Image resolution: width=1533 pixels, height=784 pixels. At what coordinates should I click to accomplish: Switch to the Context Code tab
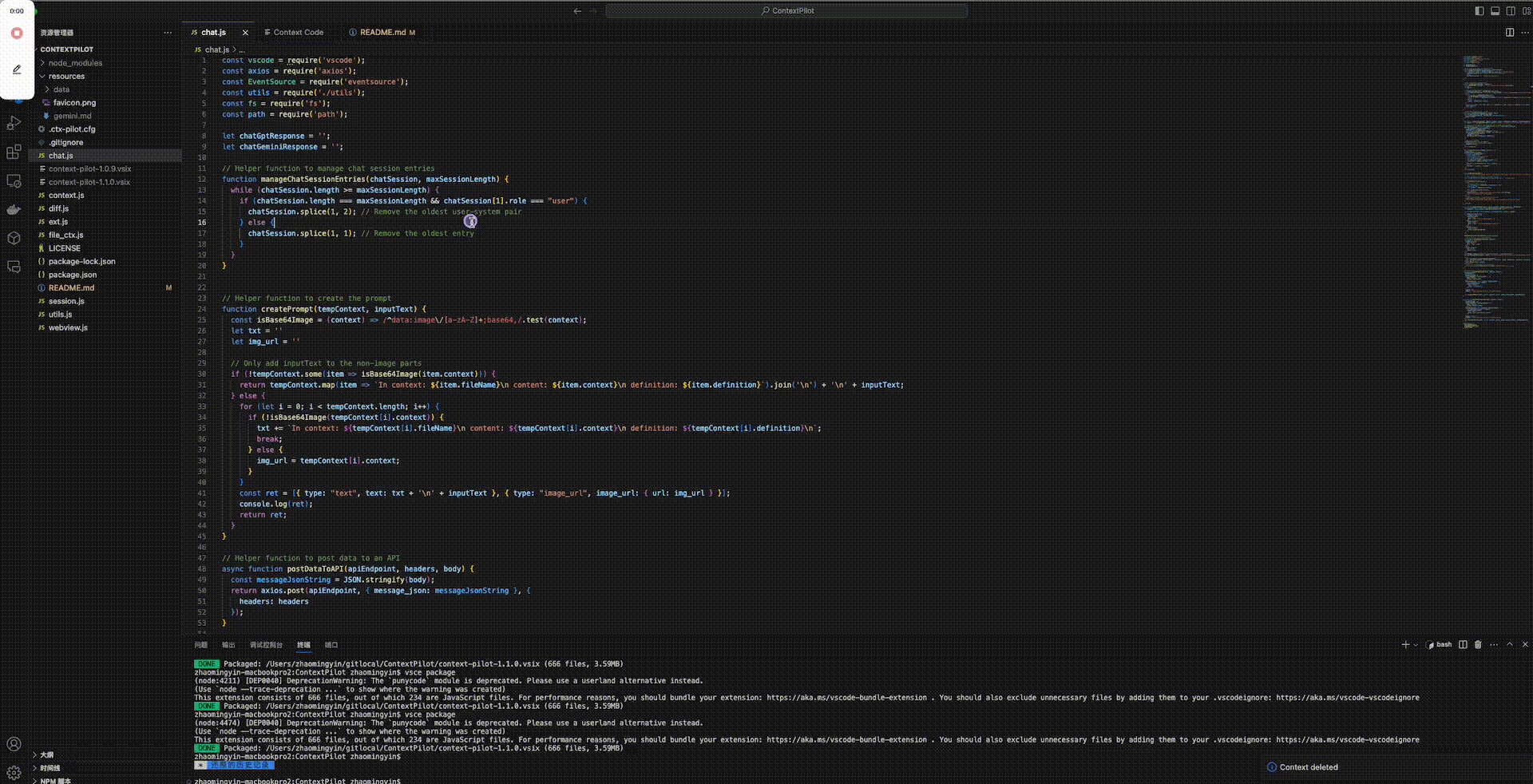tap(298, 33)
